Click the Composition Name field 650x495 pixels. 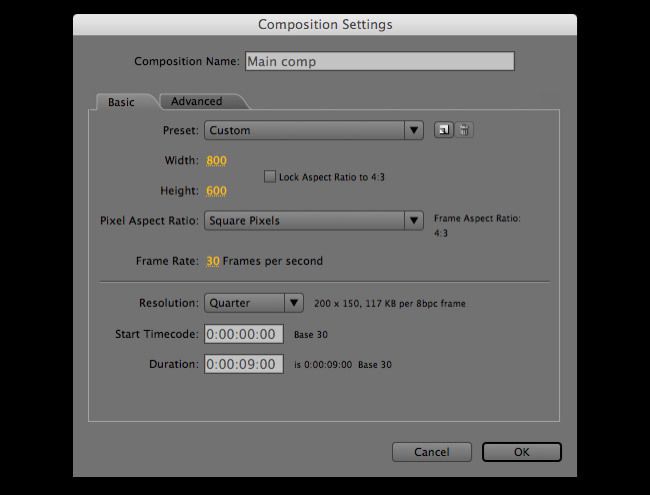tap(380, 61)
